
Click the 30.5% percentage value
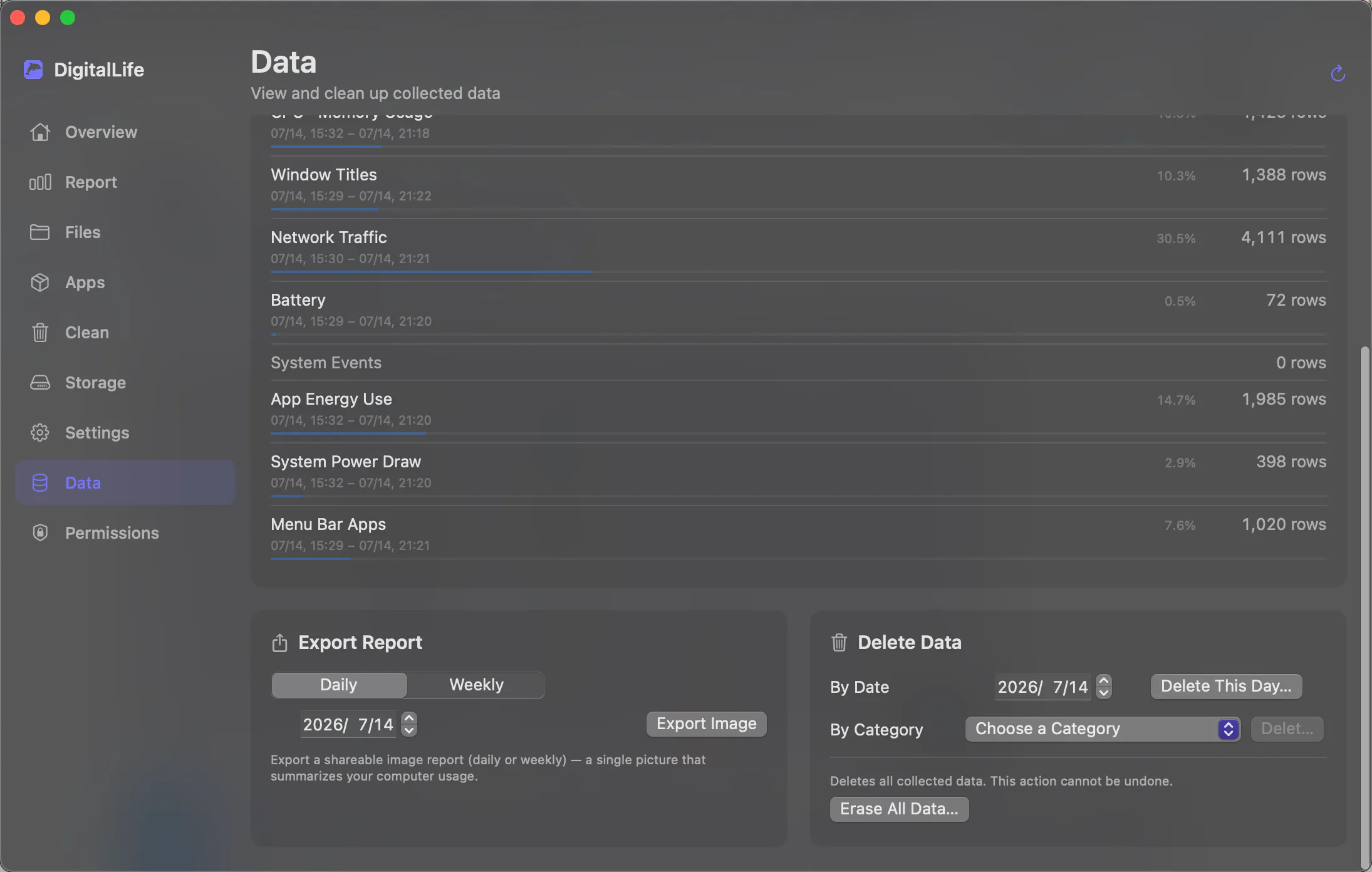1176,239
